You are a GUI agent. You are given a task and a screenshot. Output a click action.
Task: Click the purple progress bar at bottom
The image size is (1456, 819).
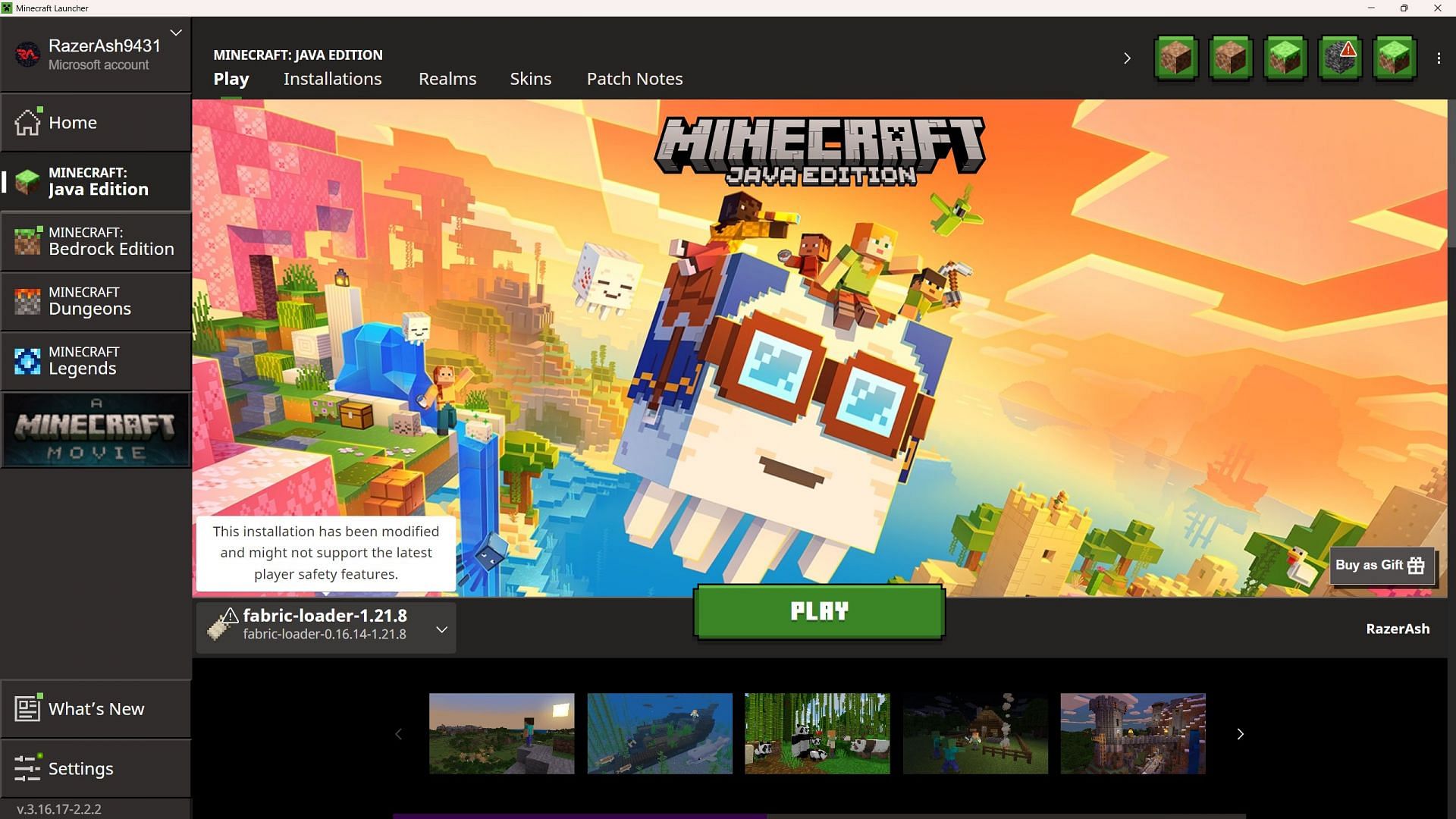(580, 816)
